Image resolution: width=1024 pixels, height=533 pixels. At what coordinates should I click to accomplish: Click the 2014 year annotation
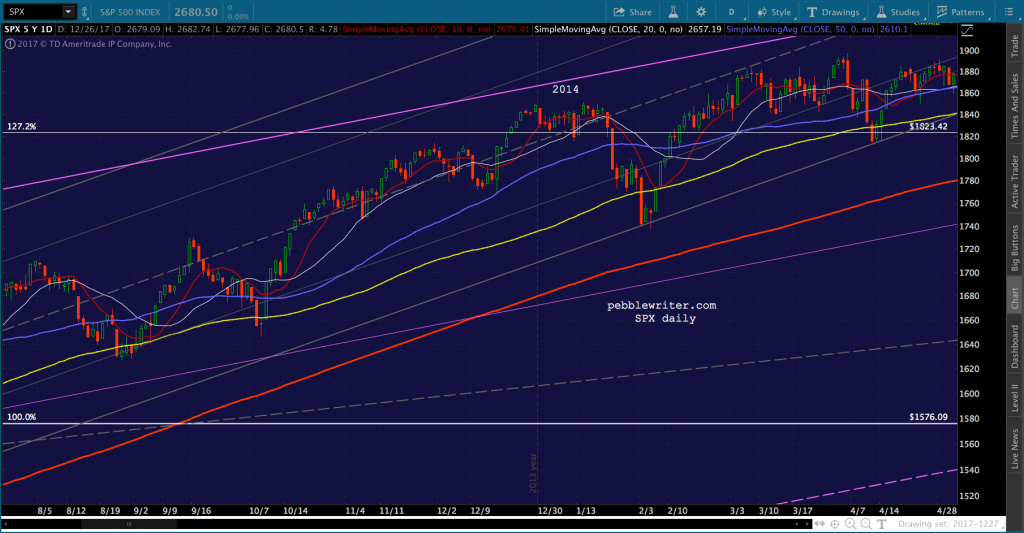tap(566, 89)
